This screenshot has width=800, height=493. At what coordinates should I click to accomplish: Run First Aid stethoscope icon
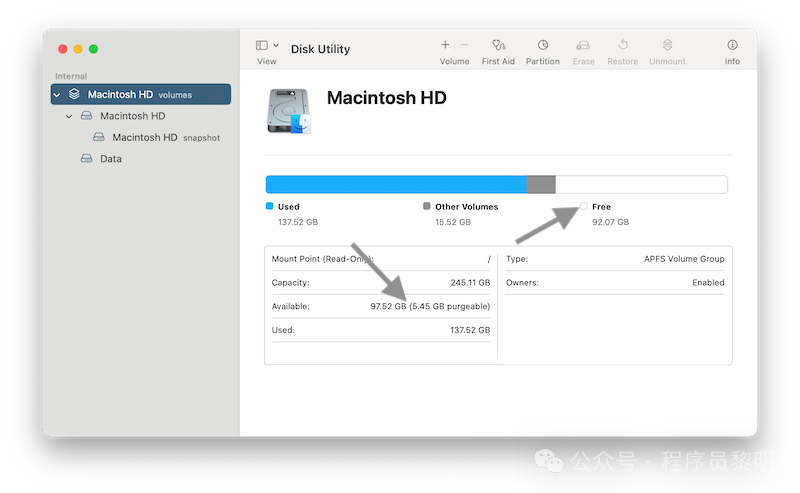[x=498, y=45]
